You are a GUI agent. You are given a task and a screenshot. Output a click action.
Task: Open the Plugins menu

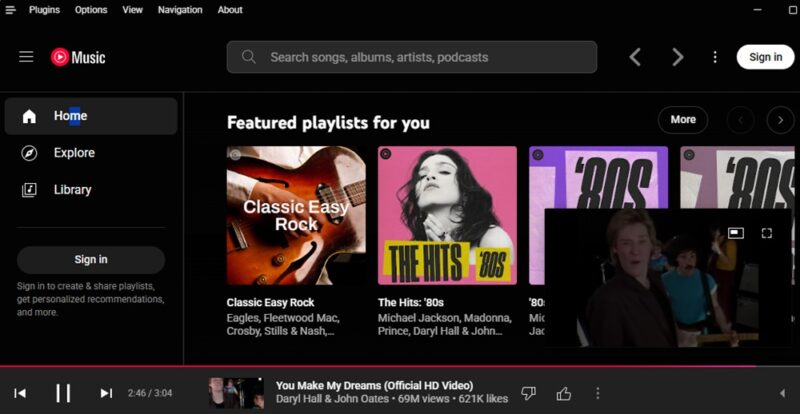44,10
